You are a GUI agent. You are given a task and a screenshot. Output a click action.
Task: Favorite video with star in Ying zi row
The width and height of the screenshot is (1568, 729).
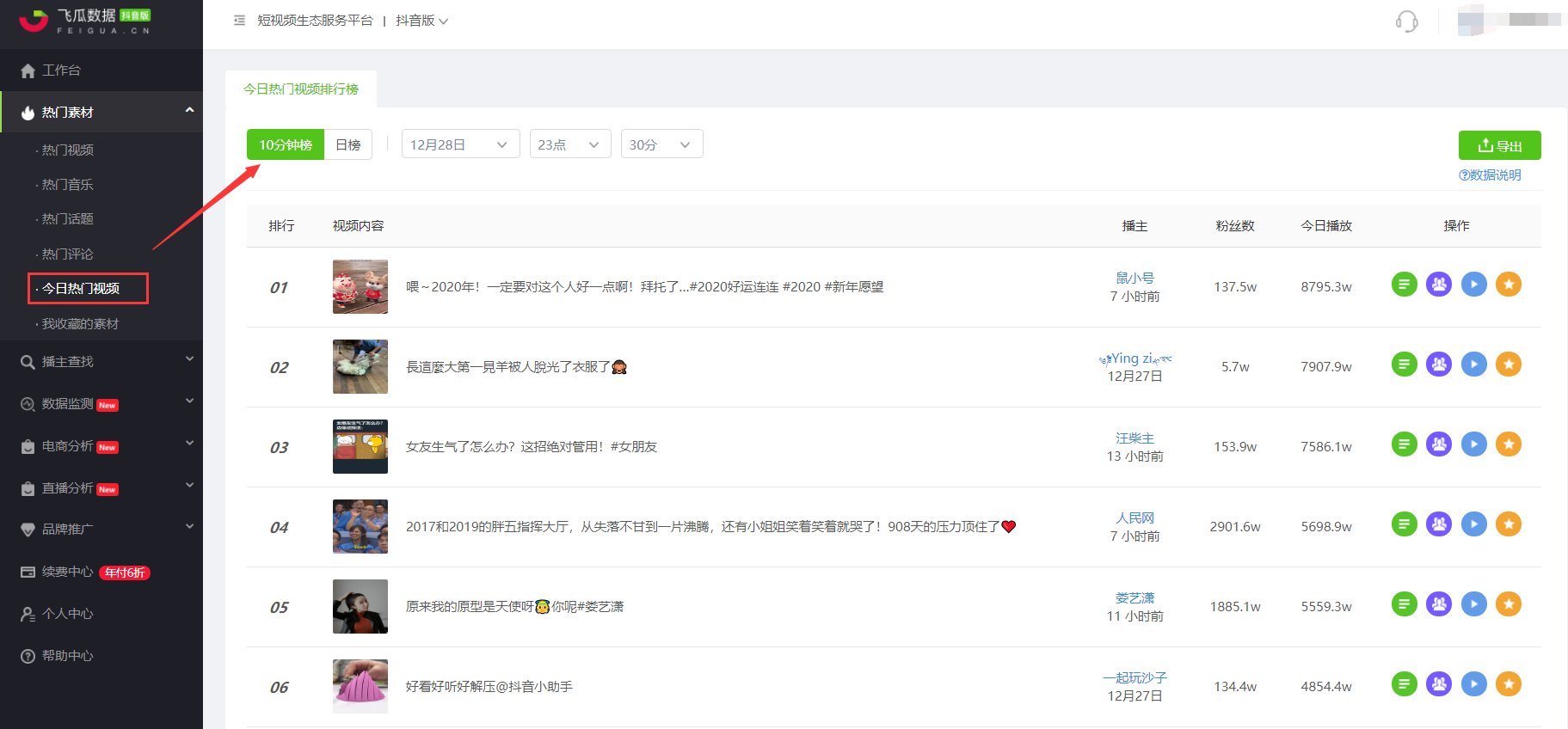(x=1509, y=364)
